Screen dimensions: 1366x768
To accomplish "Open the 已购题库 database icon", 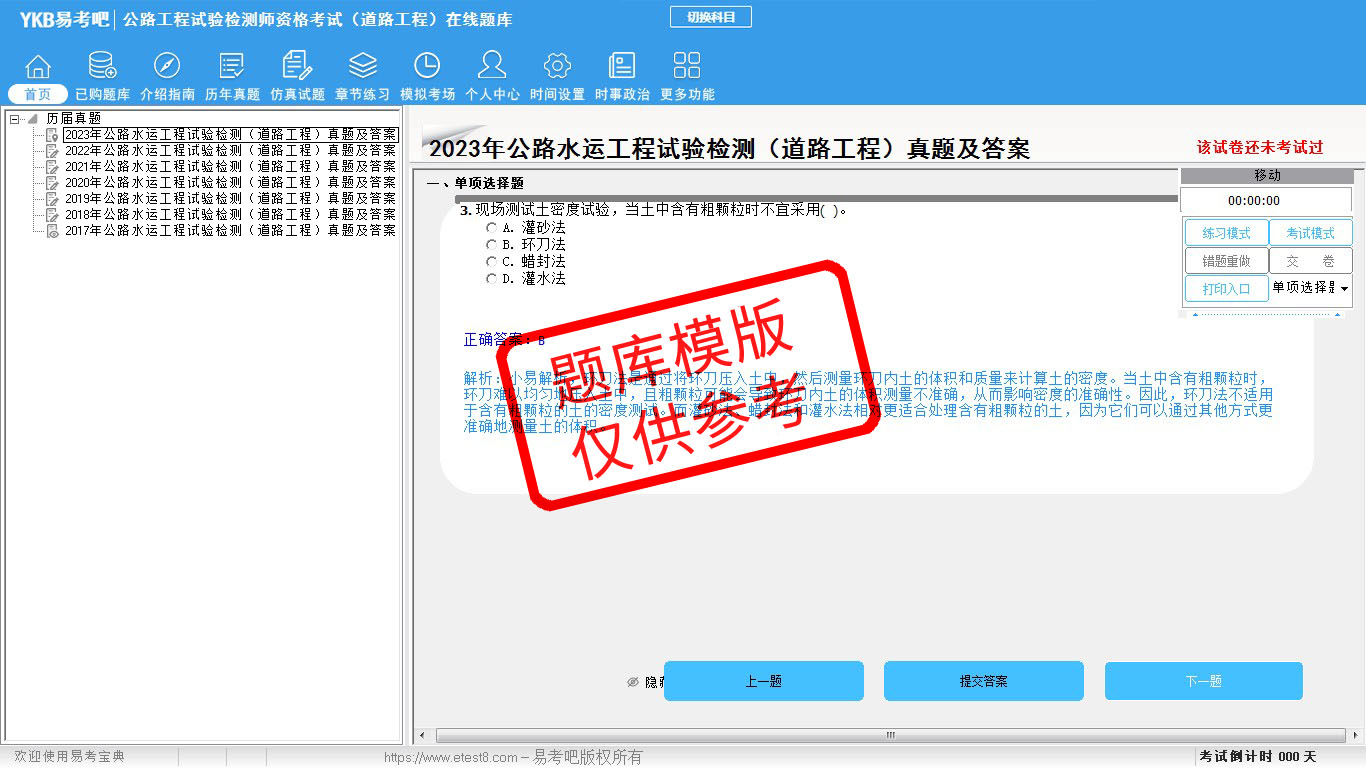I will click(x=102, y=66).
